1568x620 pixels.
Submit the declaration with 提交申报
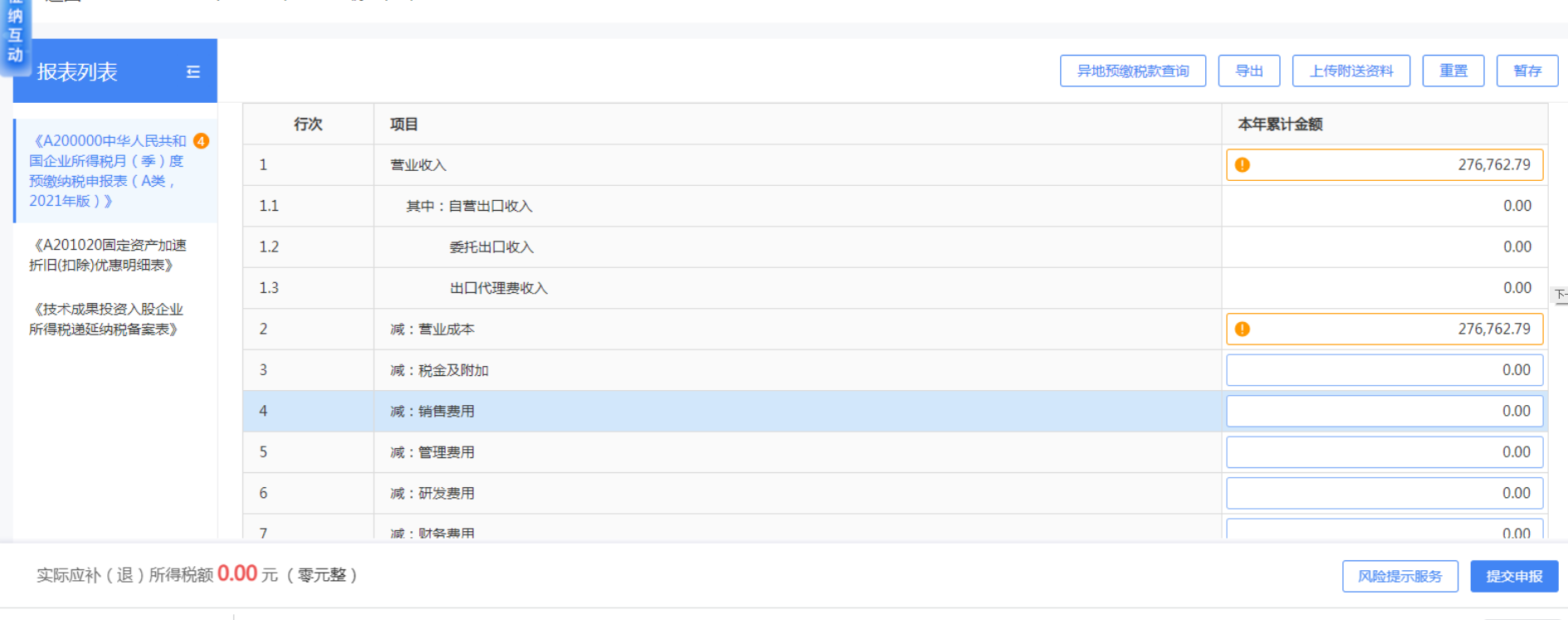tap(1513, 576)
